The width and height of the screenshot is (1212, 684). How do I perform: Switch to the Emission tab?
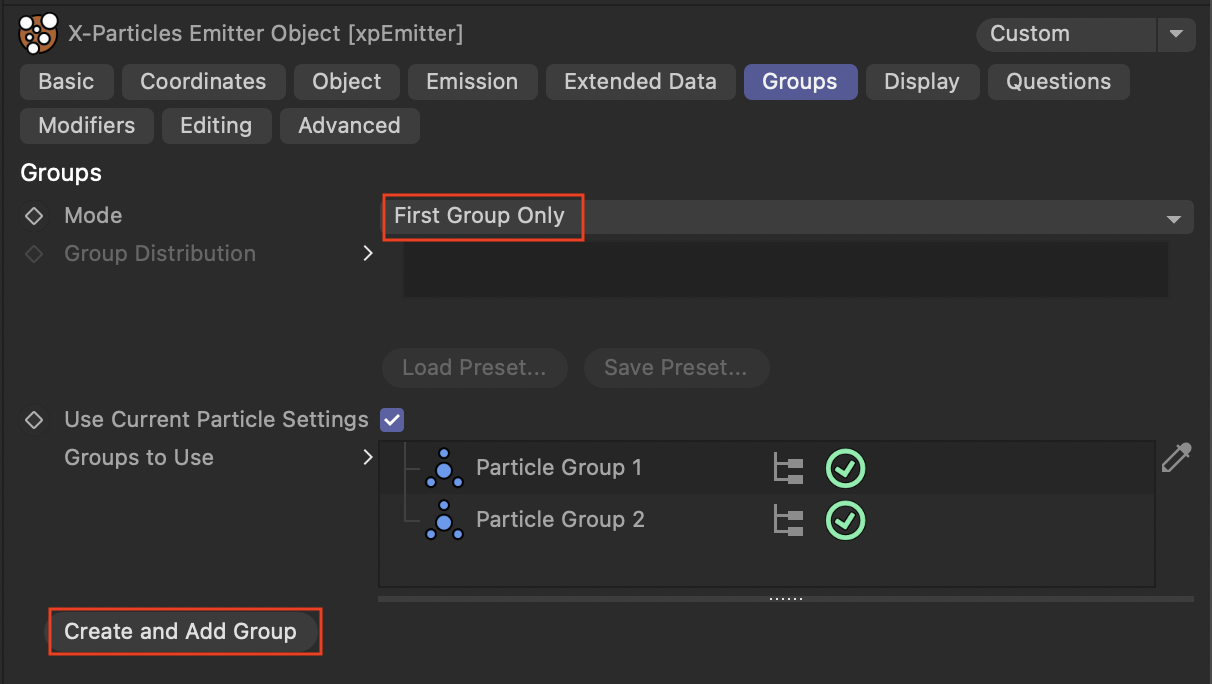click(472, 82)
